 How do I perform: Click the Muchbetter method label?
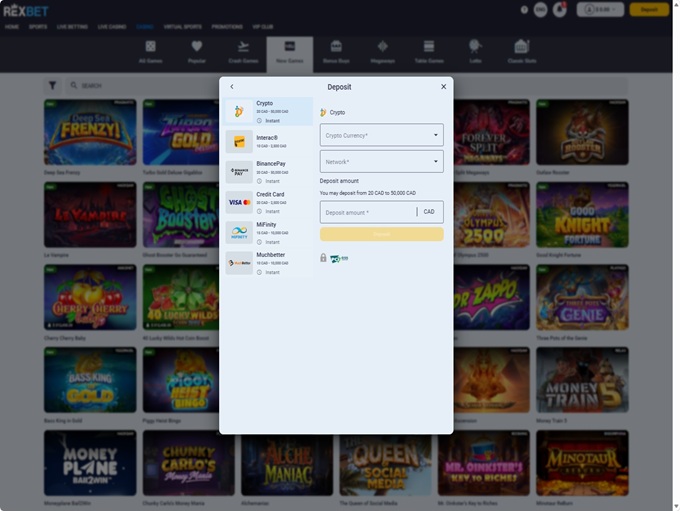[x=271, y=255]
